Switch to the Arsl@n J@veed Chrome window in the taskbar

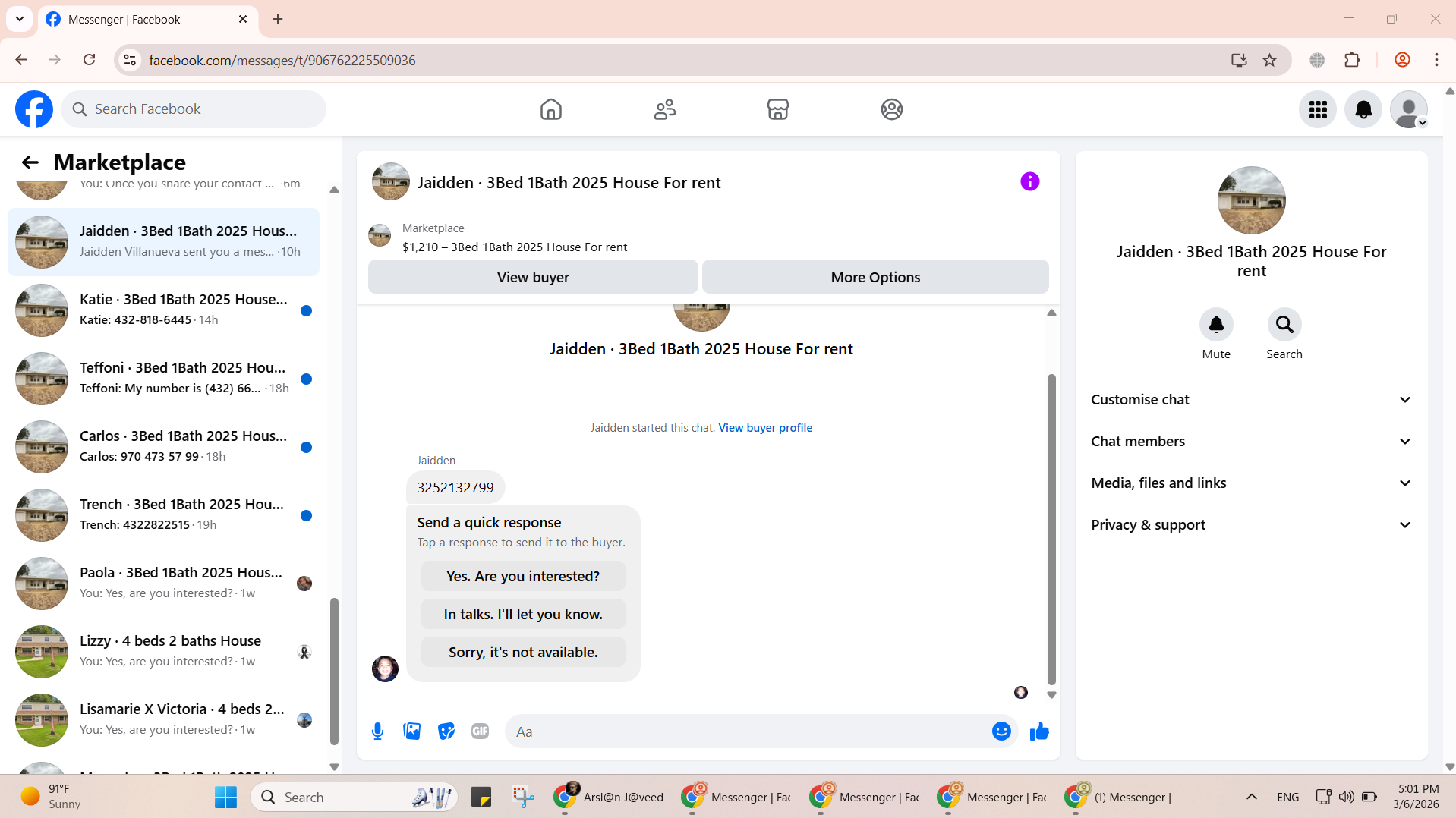(x=609, y=798)
